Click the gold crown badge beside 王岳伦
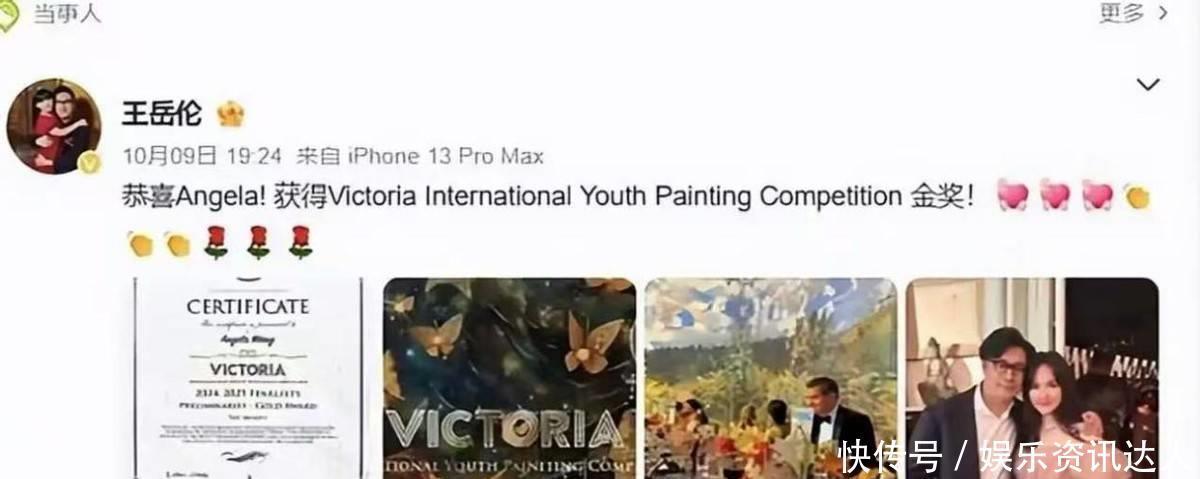Image resolution: width=1200 pixels, height=479 pixels. coord(231,114)
